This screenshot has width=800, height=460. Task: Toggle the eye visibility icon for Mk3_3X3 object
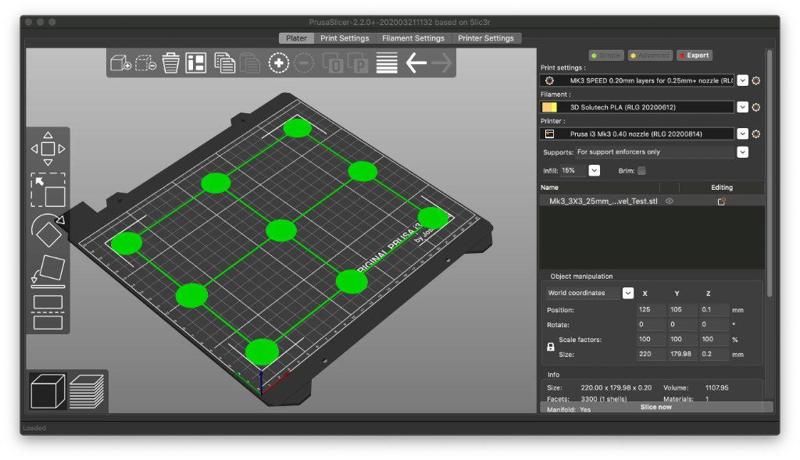click(669, 201)
